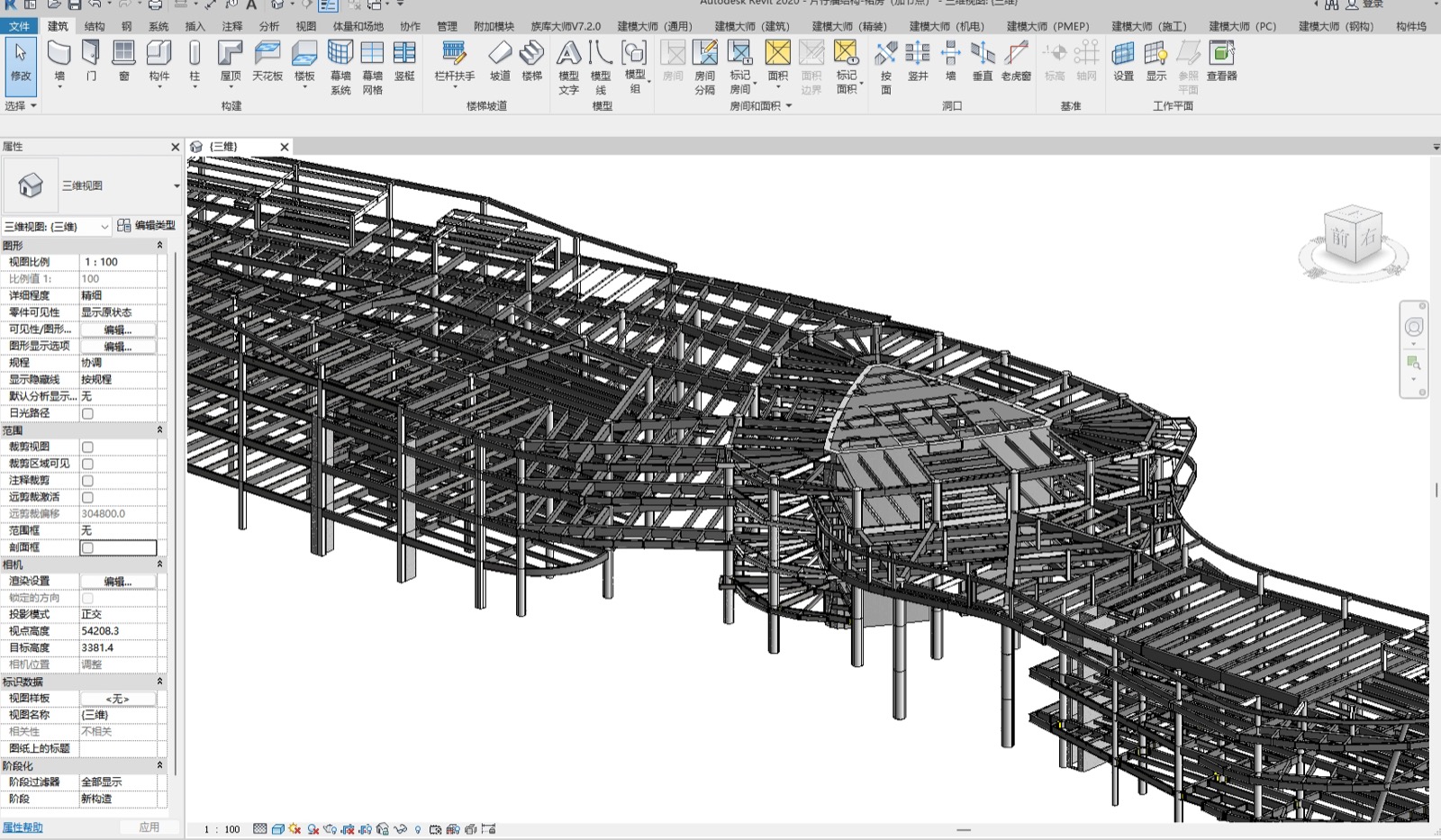Click the 视图比例 value field
1441x840 pixels.
(x=118, y=262)
